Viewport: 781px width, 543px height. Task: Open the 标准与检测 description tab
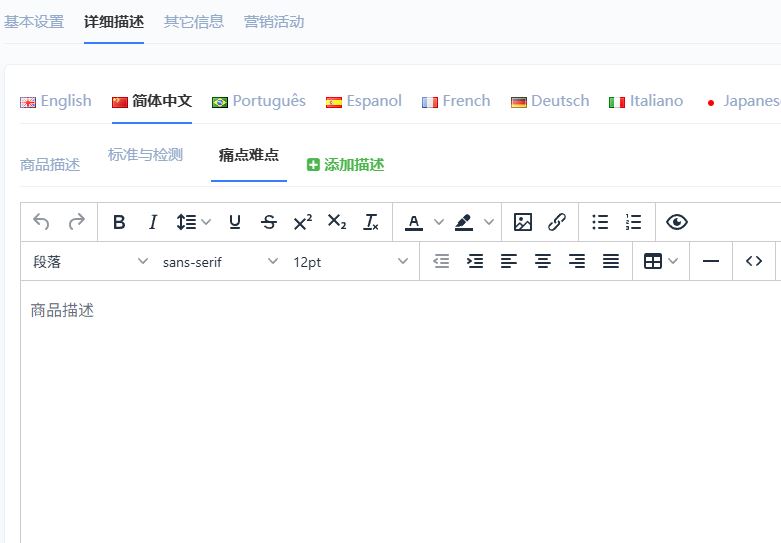point(145,155)
